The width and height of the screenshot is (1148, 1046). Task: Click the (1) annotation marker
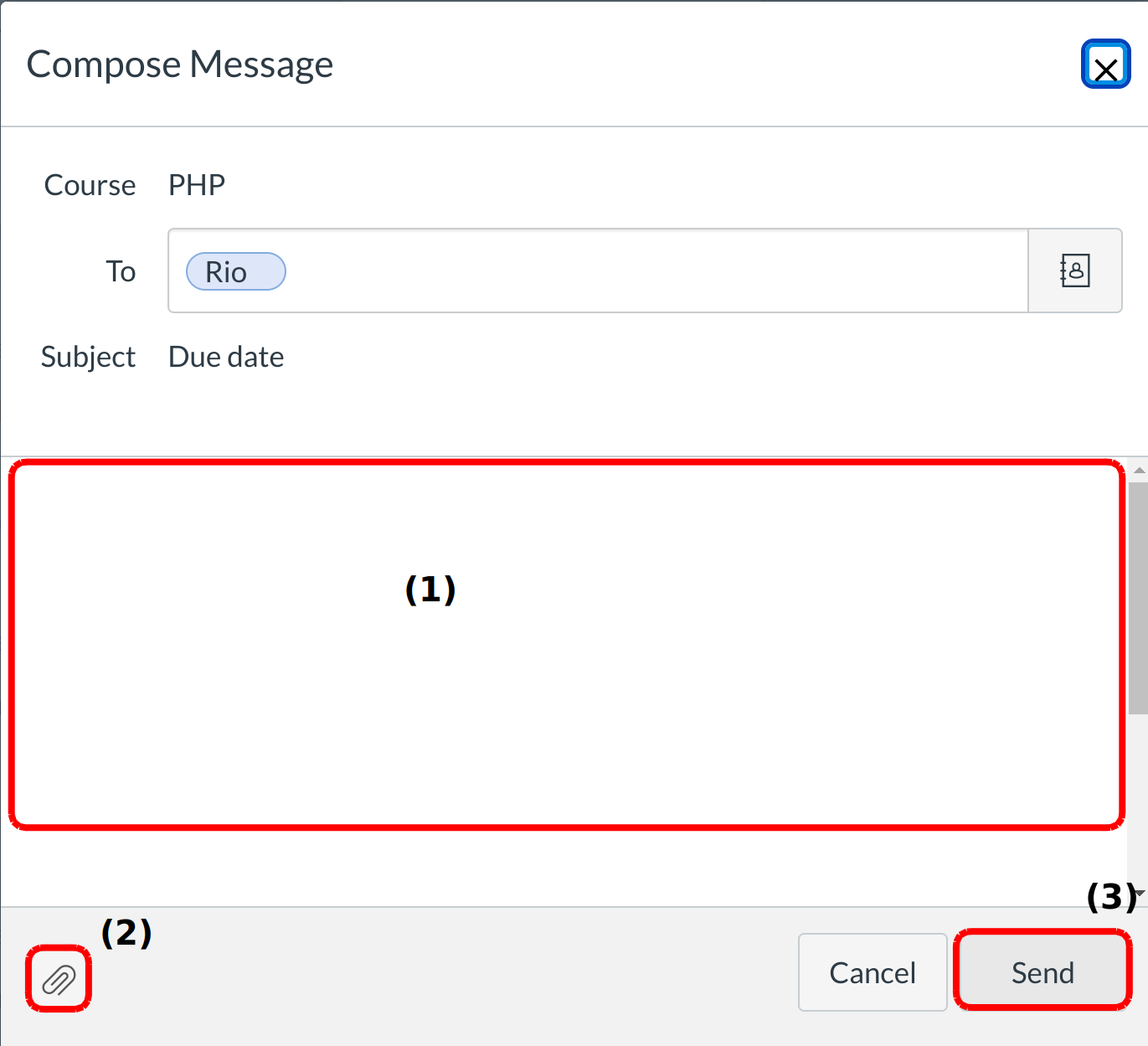[430, 590]
